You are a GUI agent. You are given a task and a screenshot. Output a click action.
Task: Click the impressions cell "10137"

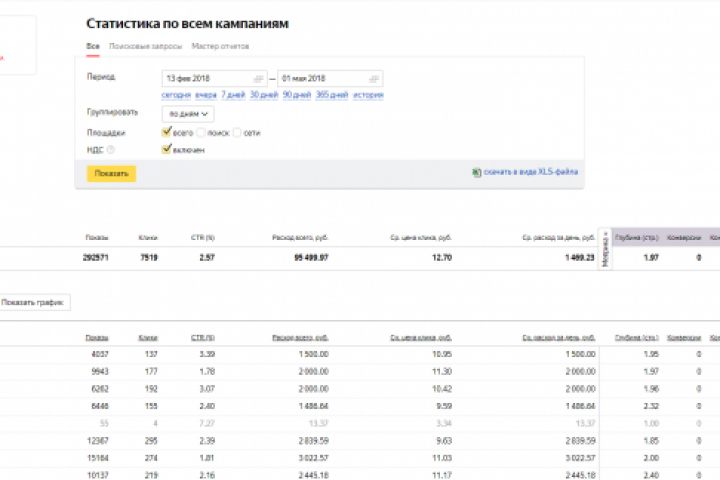click(97, 475)
